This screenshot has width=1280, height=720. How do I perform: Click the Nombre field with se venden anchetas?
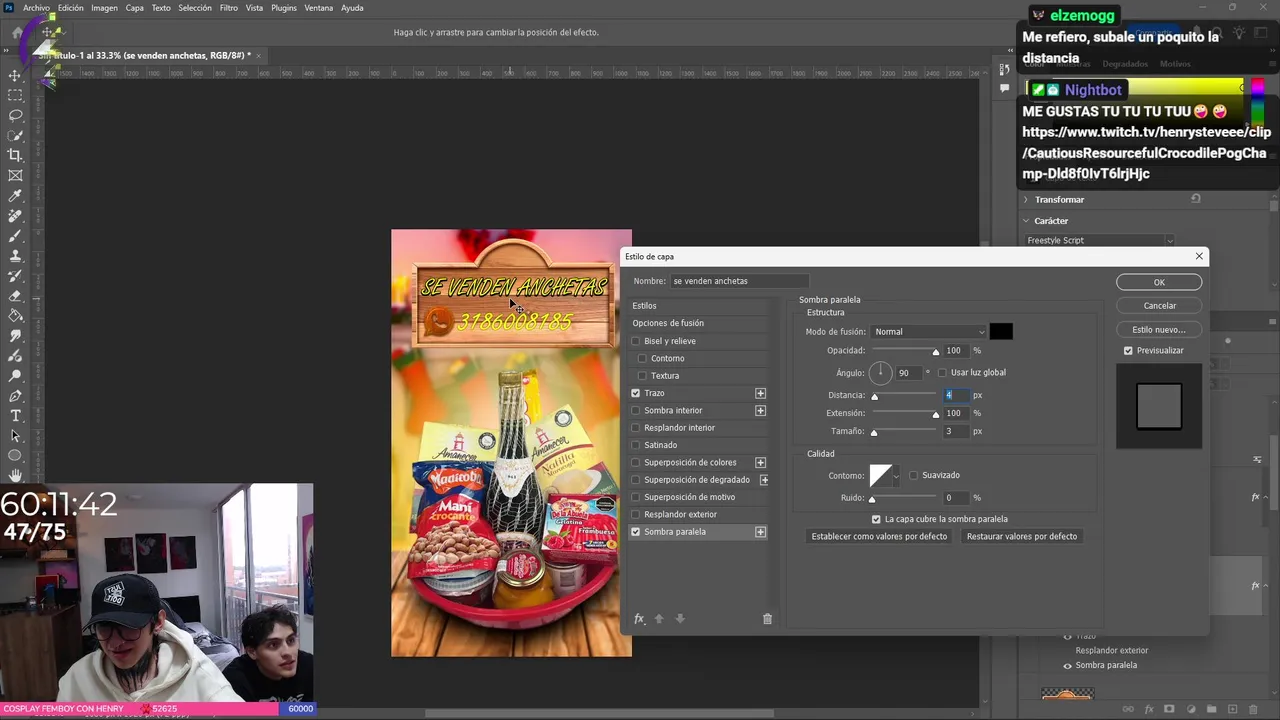click(739, 281)
